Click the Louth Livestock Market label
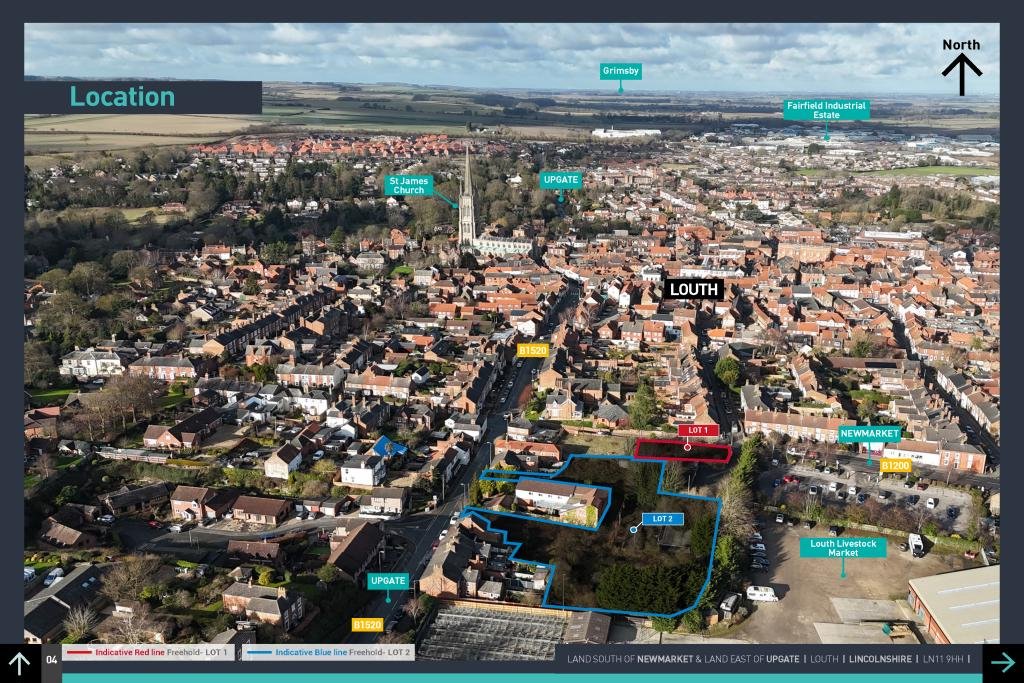1024x683 pixels. tap(842, 547)
